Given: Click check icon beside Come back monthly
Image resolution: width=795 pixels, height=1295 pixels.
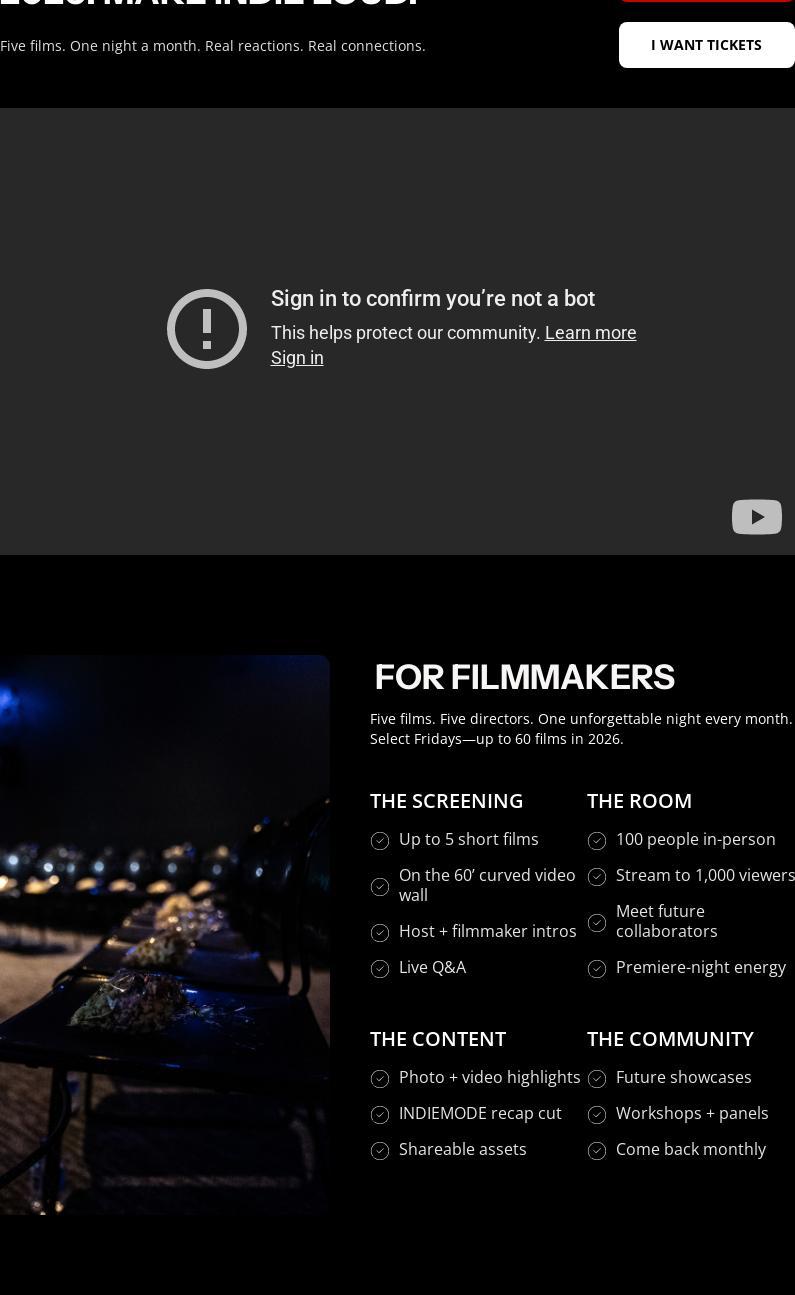Looking at the screenshot, I should pos(597,1151).
